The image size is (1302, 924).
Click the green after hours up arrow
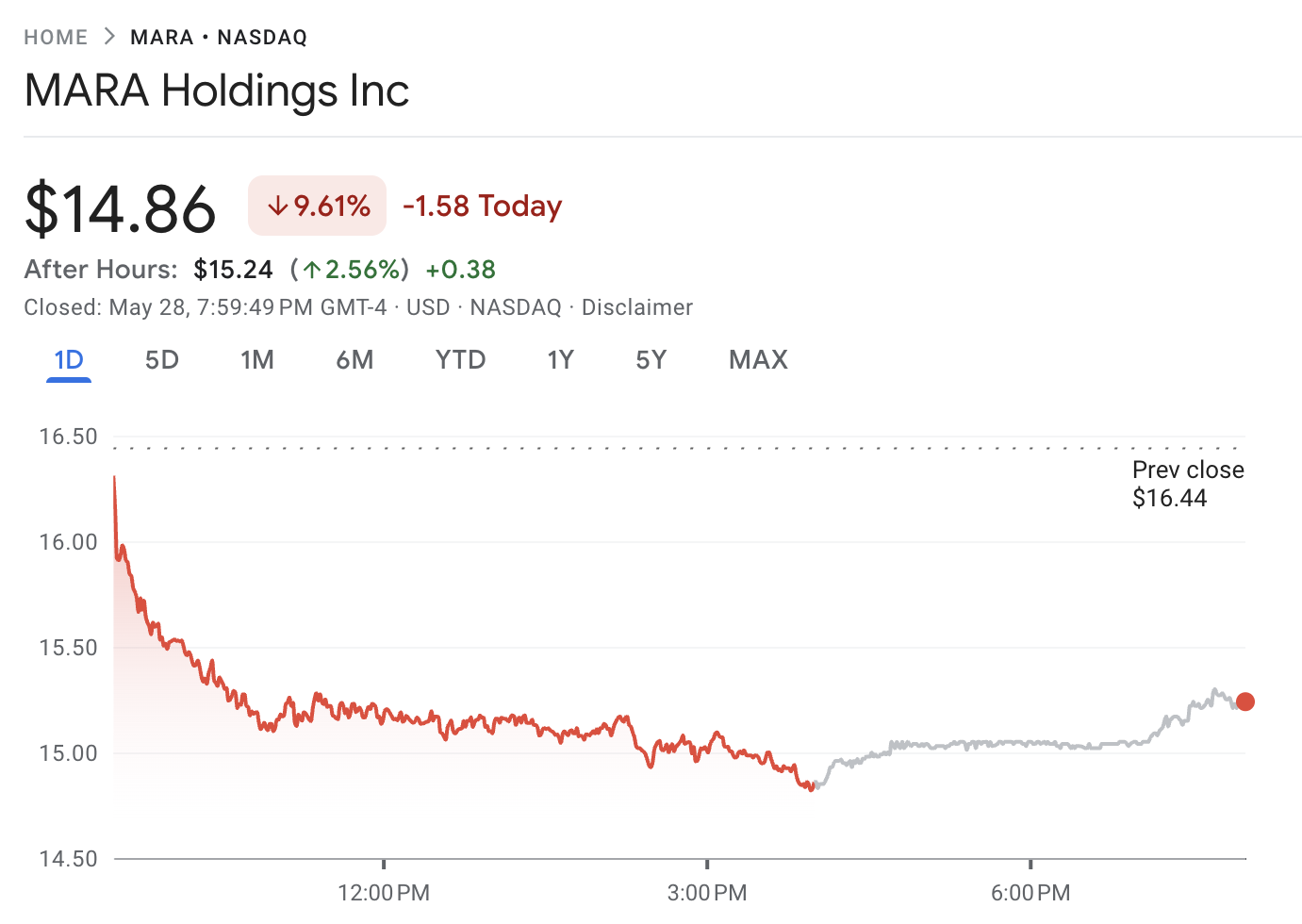[312, 271]
